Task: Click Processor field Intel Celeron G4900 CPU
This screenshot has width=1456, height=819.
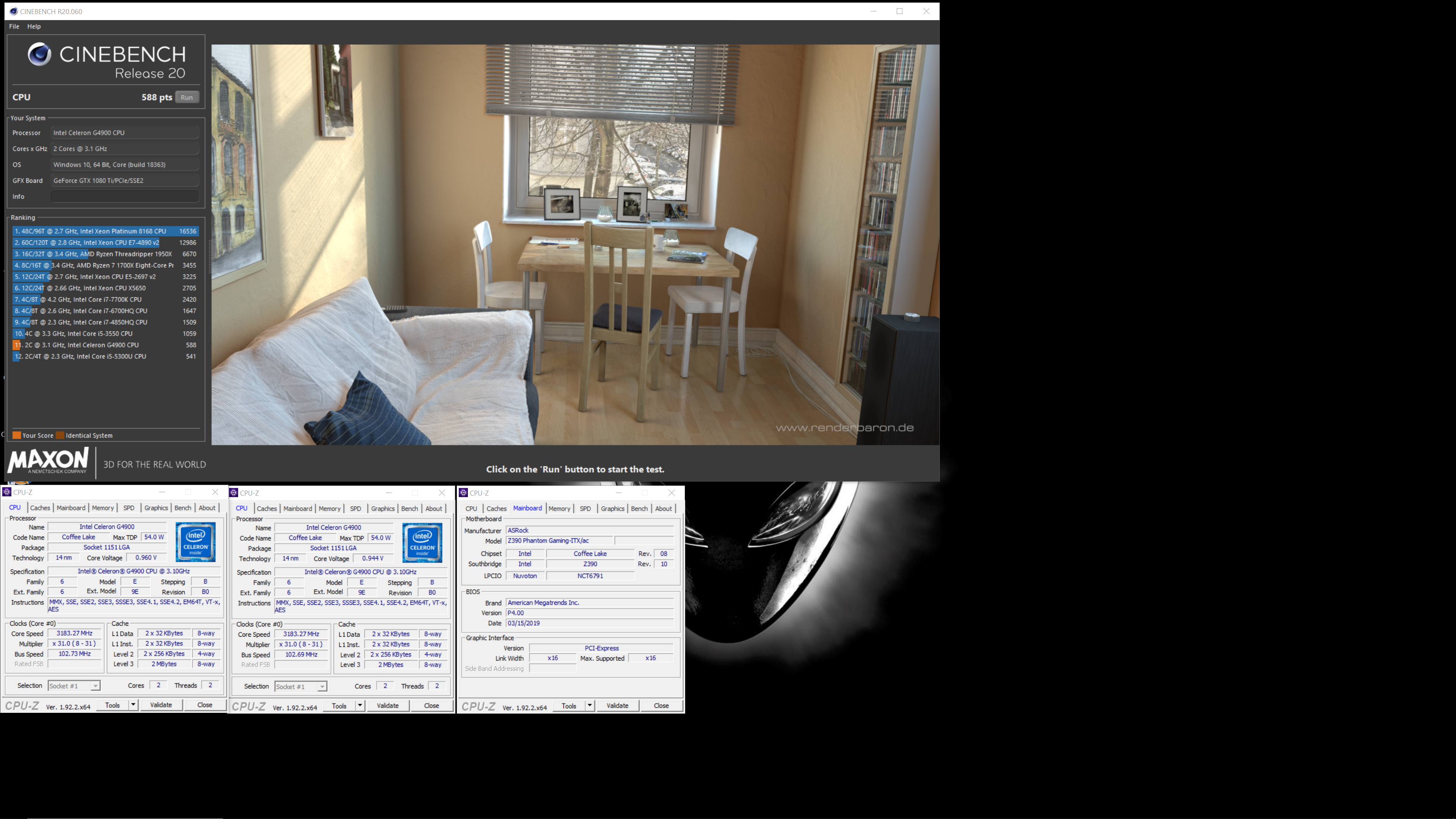Action: tap(125, 132)
